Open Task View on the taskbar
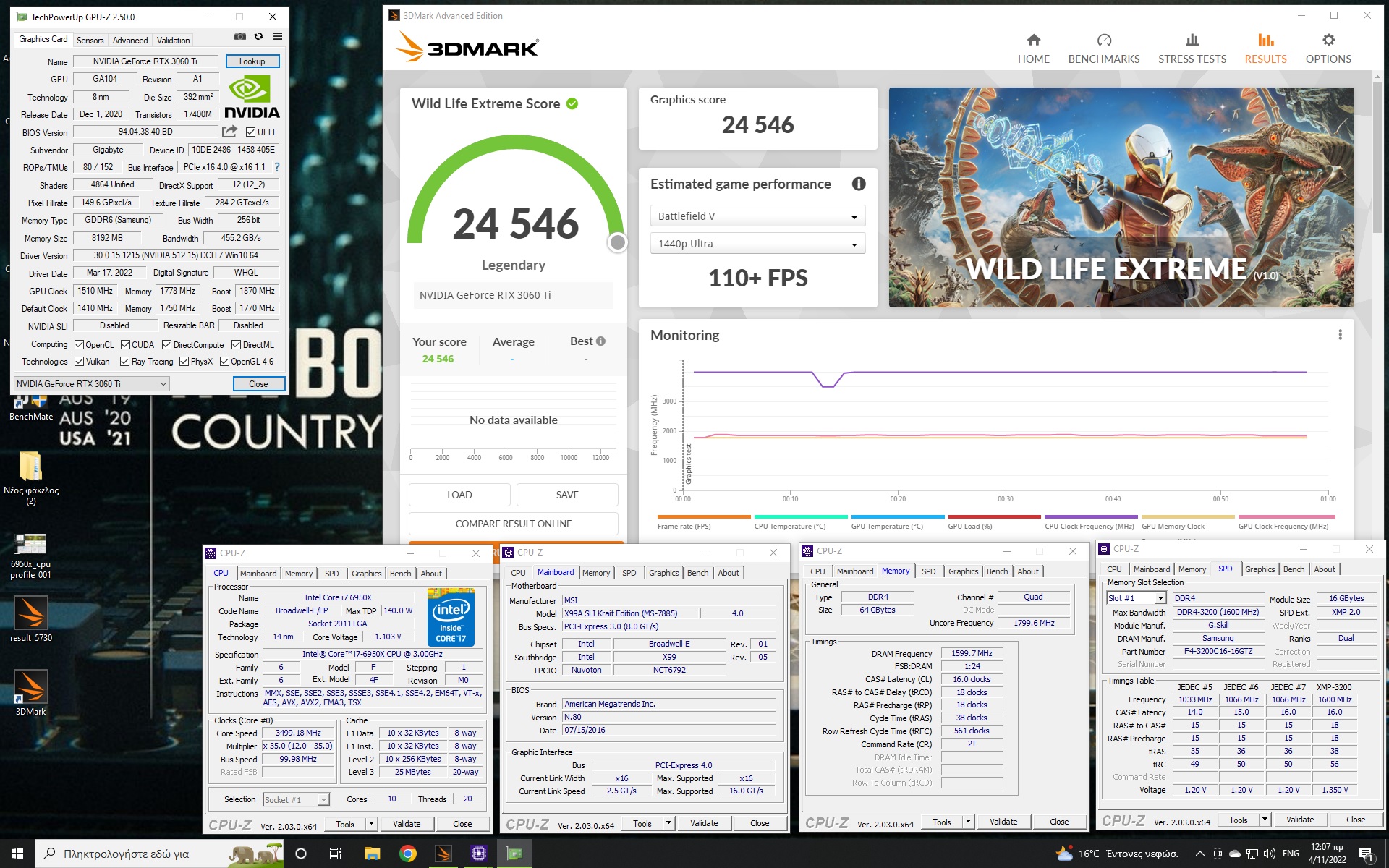The image size is (1389, 868). (x=336, y=854)
